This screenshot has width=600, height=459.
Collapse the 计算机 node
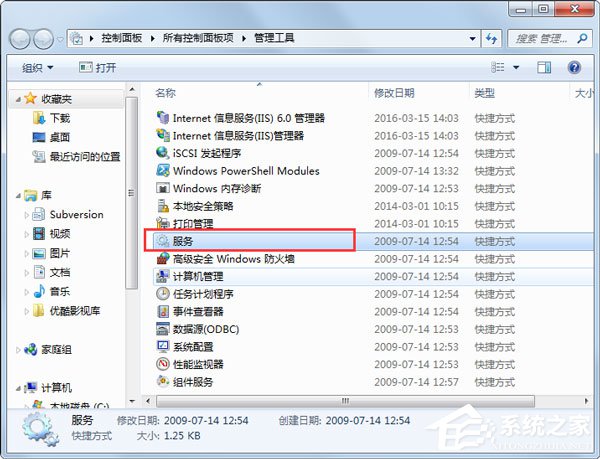pyautogui.click(x=18, y=389)
